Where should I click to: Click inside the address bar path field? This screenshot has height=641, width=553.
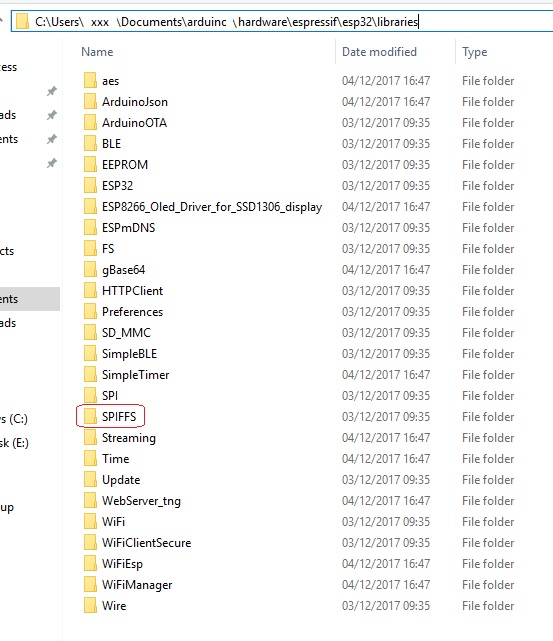pos(282,21)
